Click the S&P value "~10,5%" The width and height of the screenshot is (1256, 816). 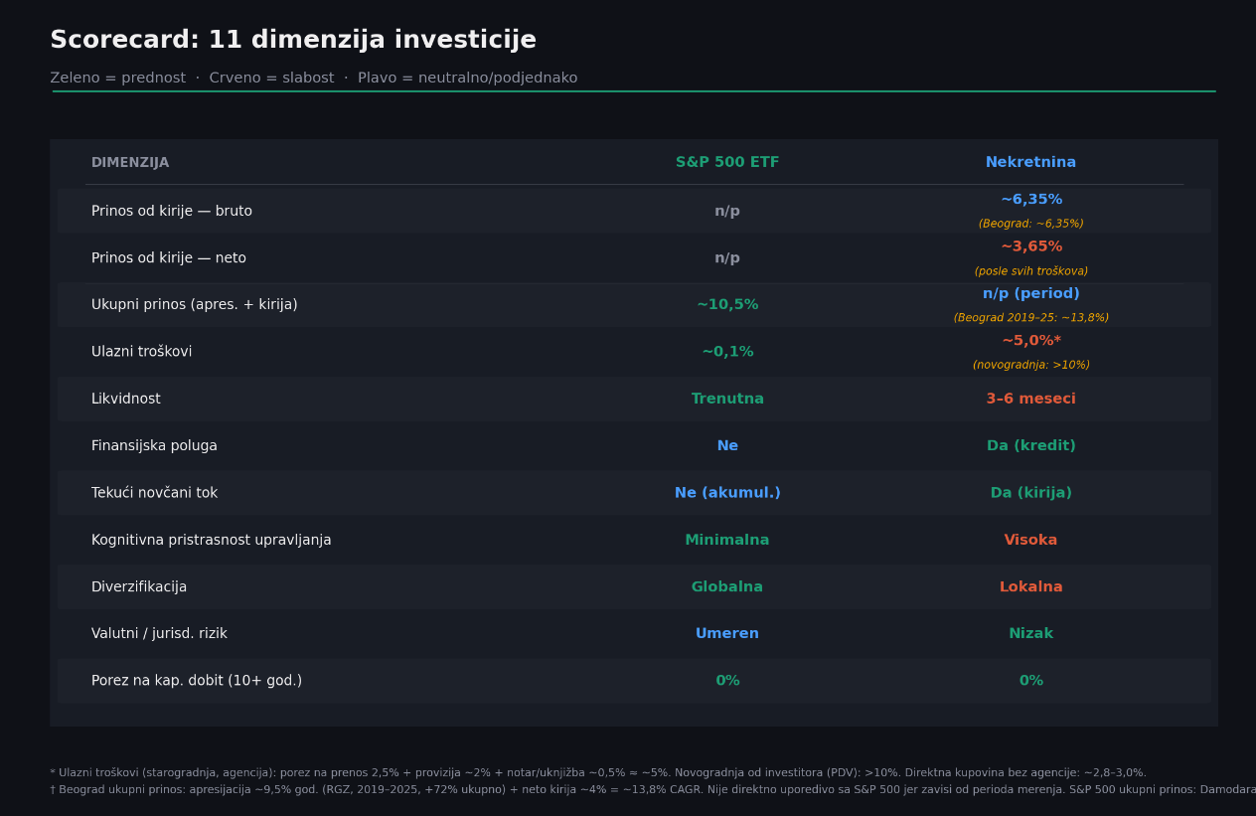click(727, 305)
